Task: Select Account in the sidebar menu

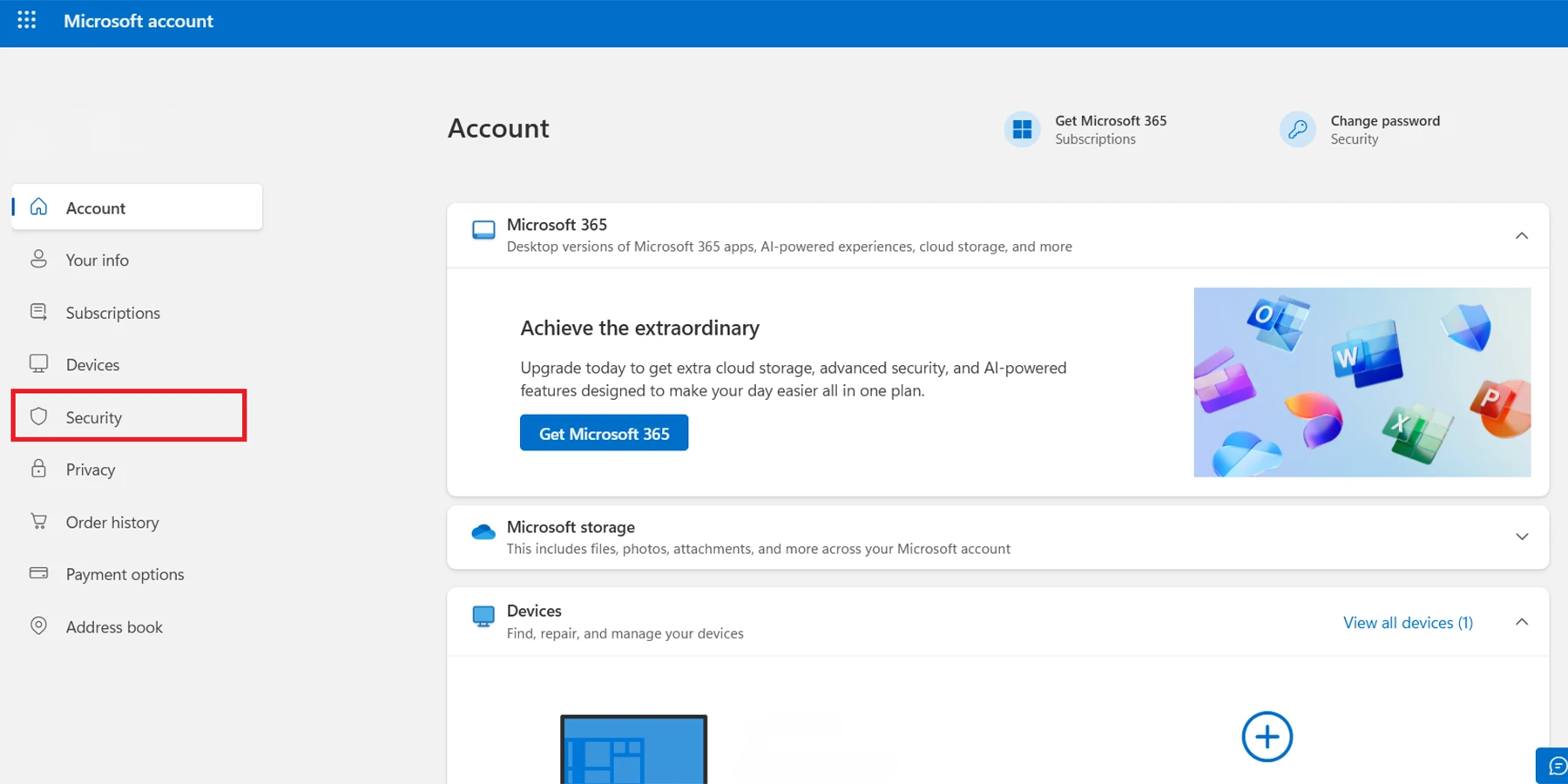Action: tap(137, 207)
